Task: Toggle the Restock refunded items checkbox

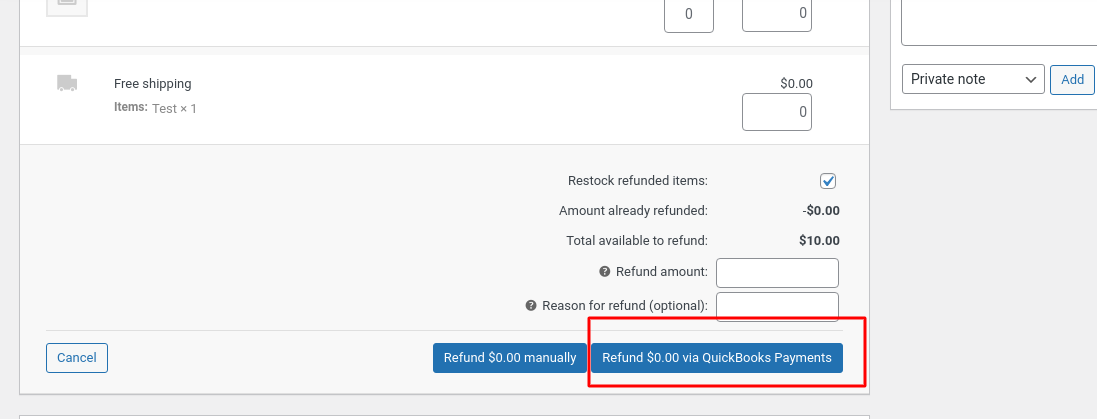Action: pos(828,181)
